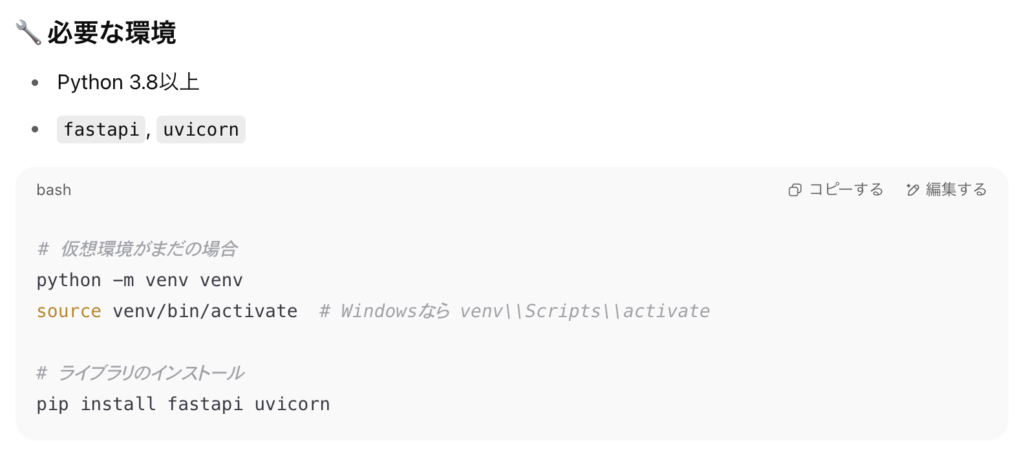Click the pencil edit icon beside 編集する
The image size is (1024, 456).
point(913,190)
